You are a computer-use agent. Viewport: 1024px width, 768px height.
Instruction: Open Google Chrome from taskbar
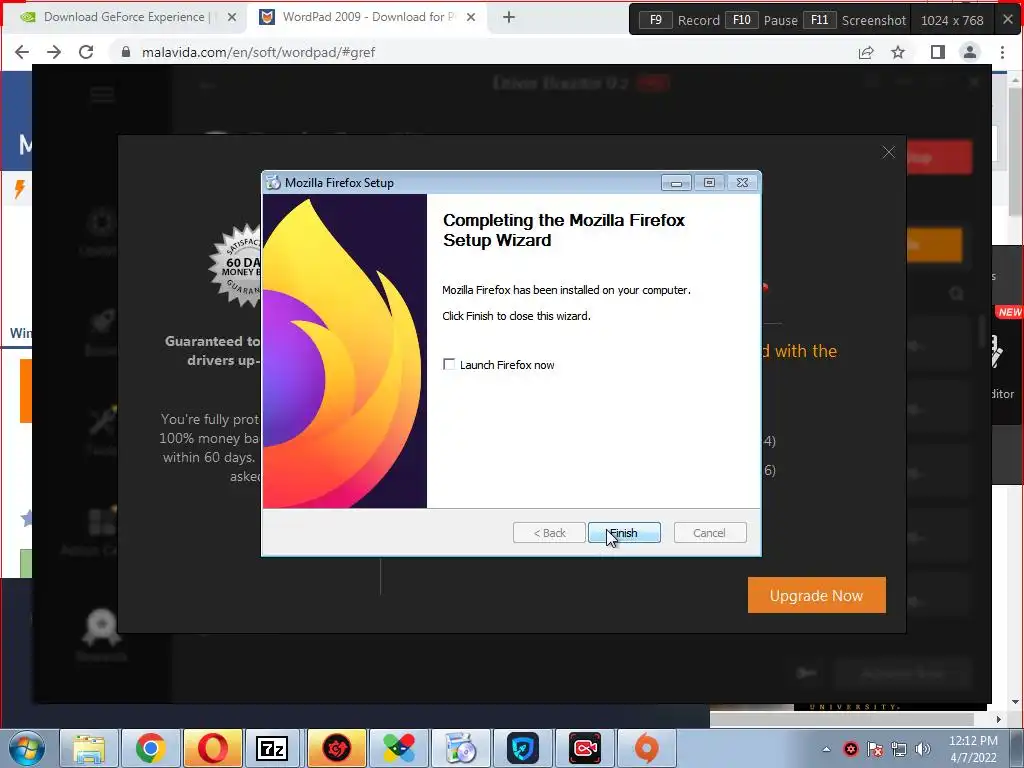(x=151, y=748)
